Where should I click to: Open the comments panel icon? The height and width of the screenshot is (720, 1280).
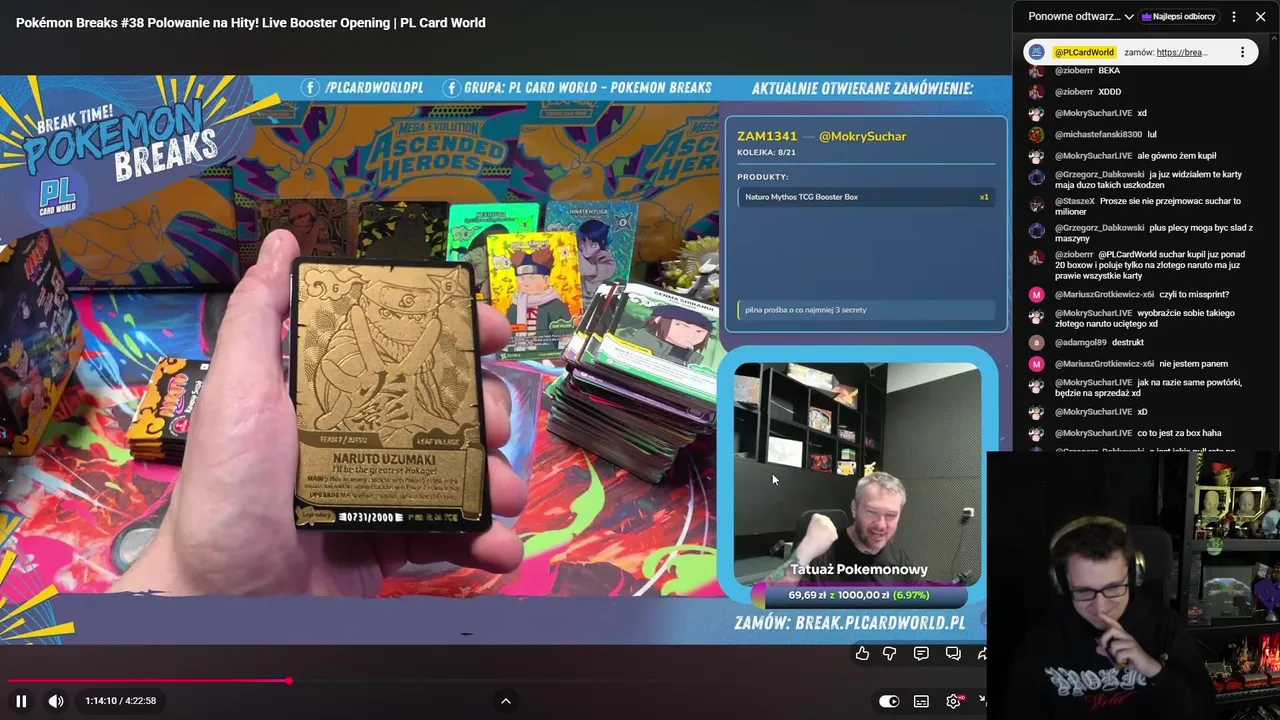pyautogui.click(x=921, y=653)
